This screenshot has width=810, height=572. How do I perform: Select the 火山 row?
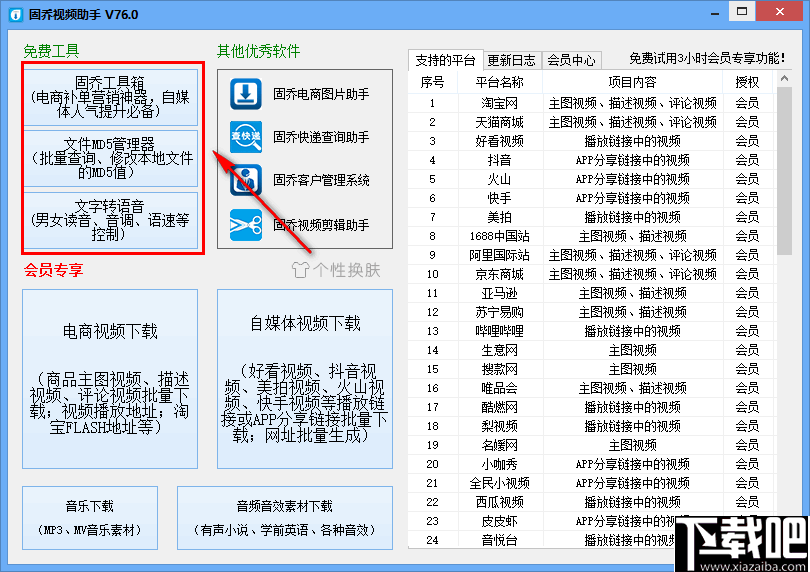(x=592, y=179)
